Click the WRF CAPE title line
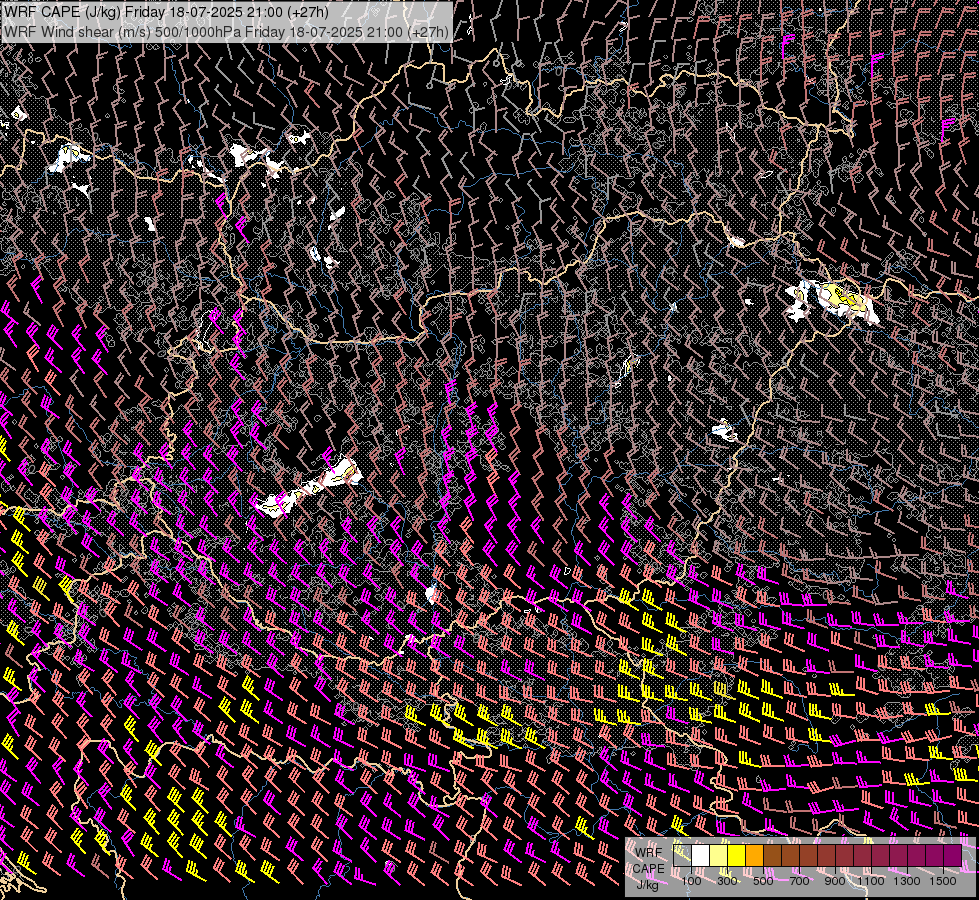979x900 pixels. pyautogui.click(x=166, y=12)
